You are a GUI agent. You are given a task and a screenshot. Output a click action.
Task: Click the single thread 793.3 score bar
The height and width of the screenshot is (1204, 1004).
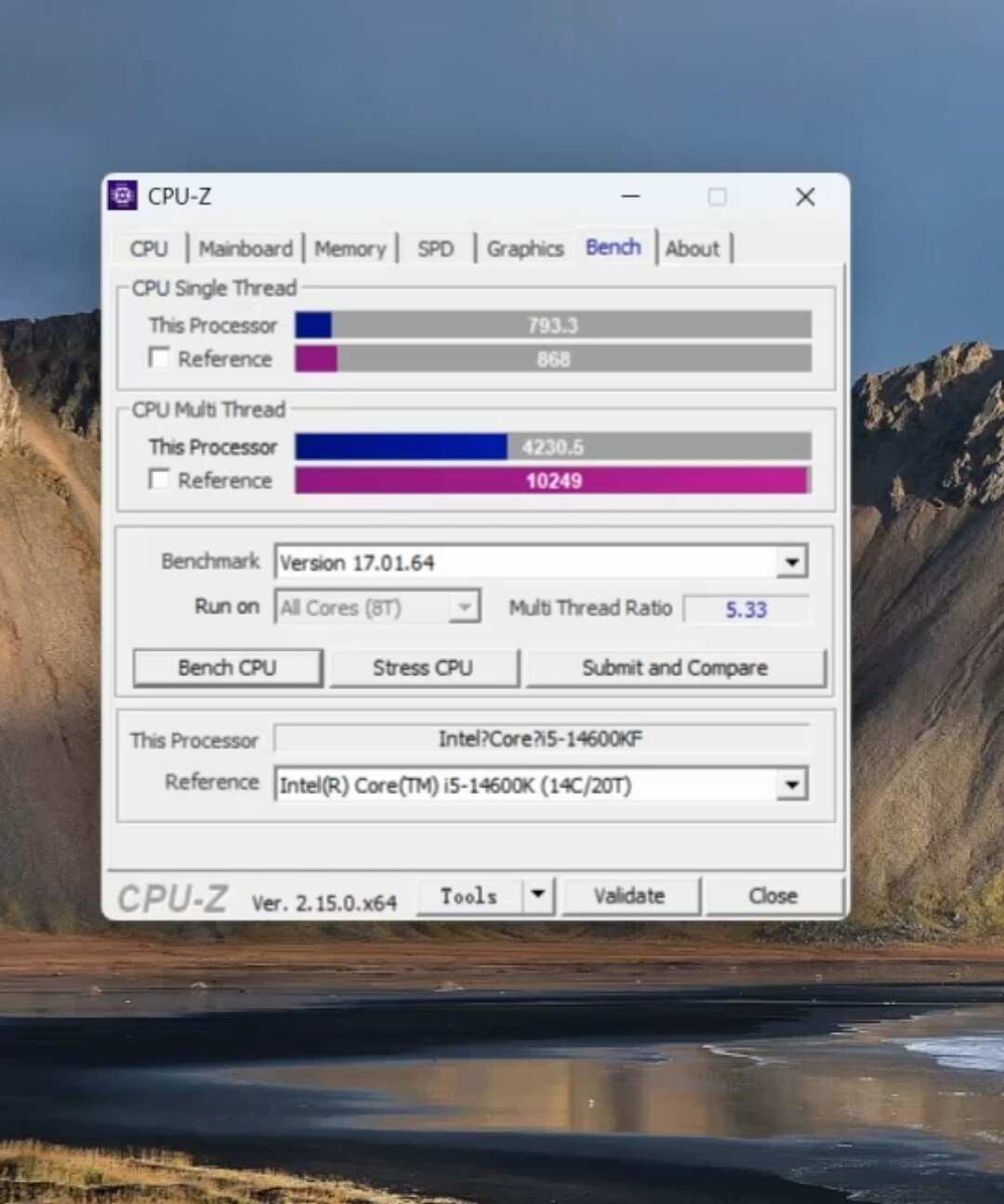point(553,325)
